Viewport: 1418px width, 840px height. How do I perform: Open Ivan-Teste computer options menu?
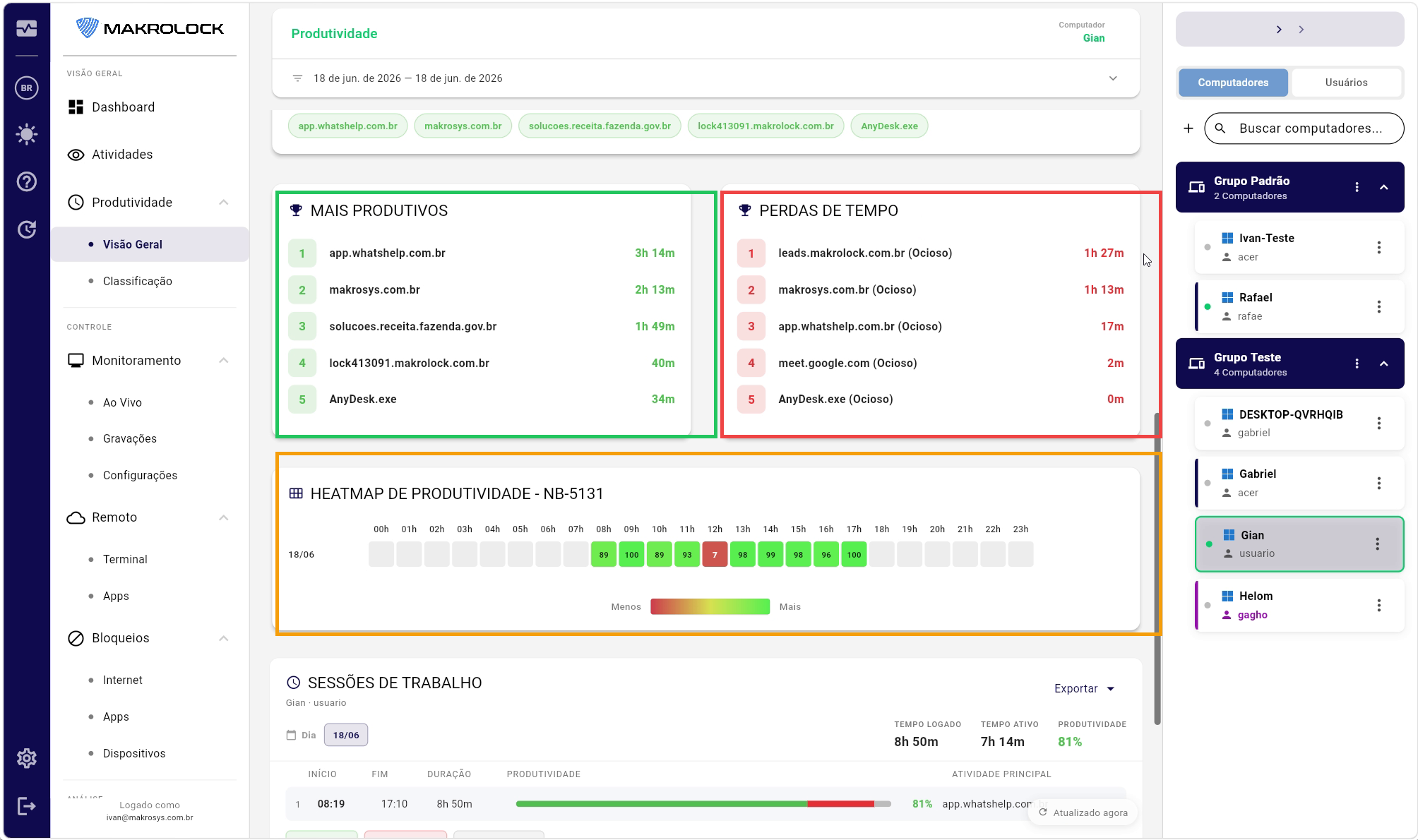tap(1378, 247)
